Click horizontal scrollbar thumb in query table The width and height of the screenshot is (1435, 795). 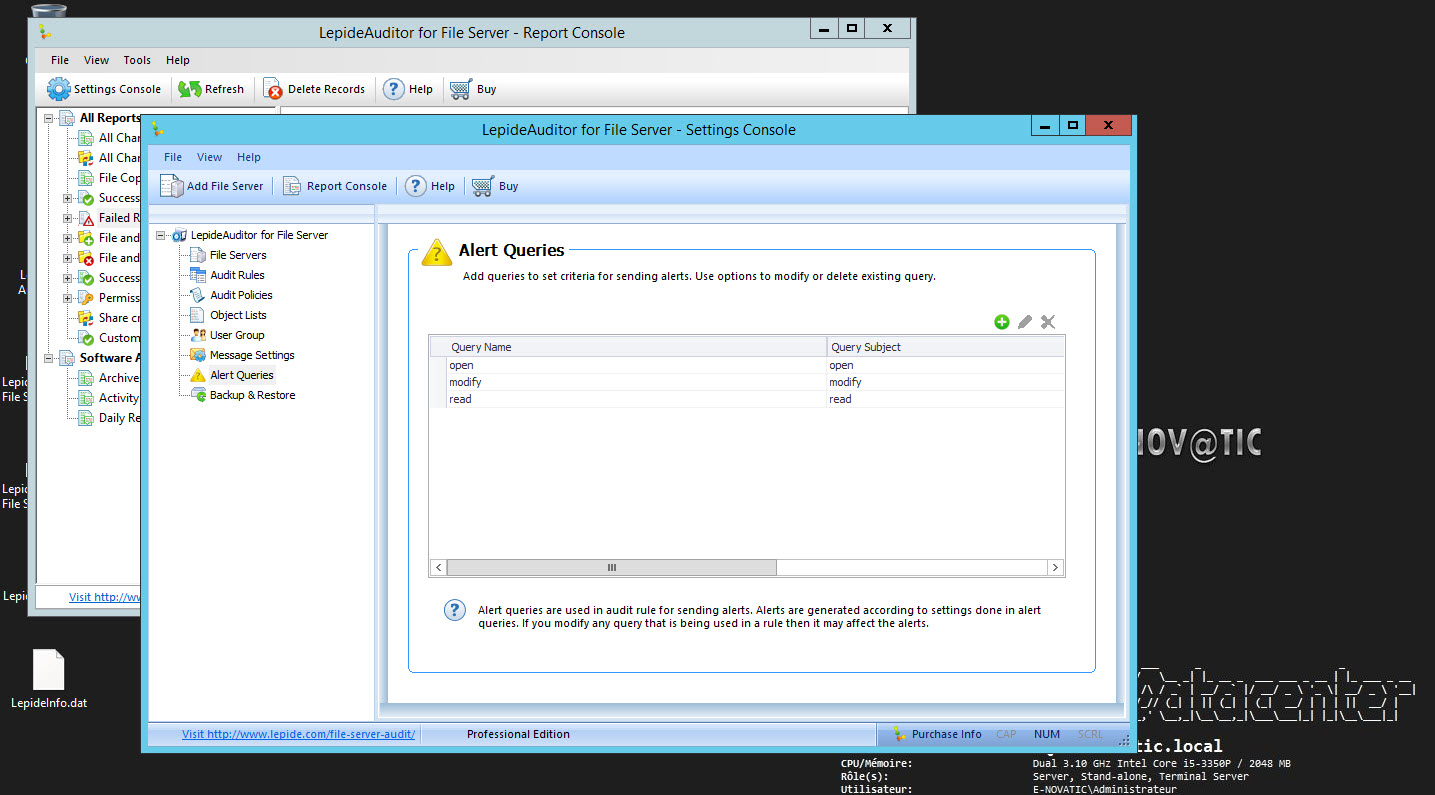pyautogui.click(x=611, y=567)
